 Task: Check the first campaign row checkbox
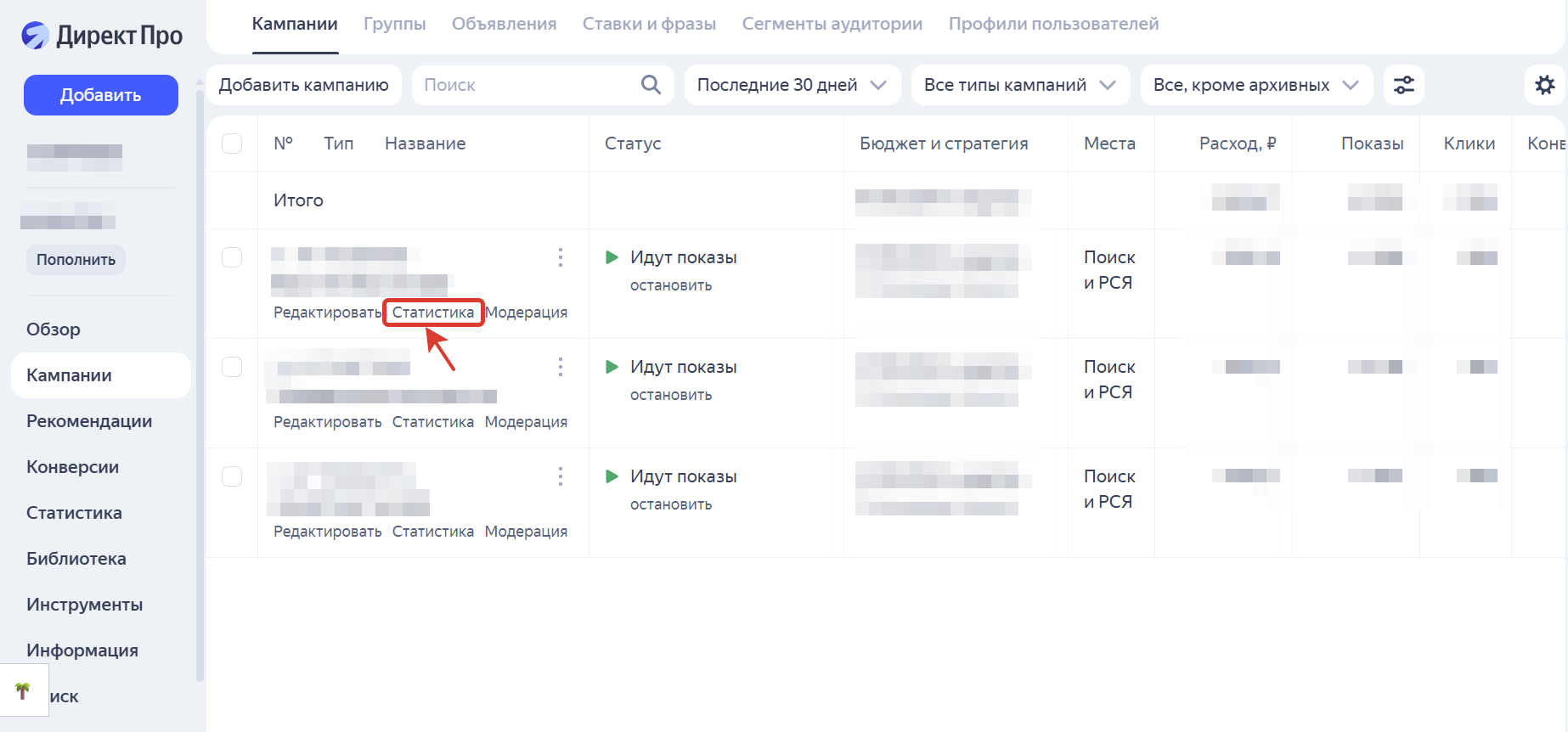232,257
